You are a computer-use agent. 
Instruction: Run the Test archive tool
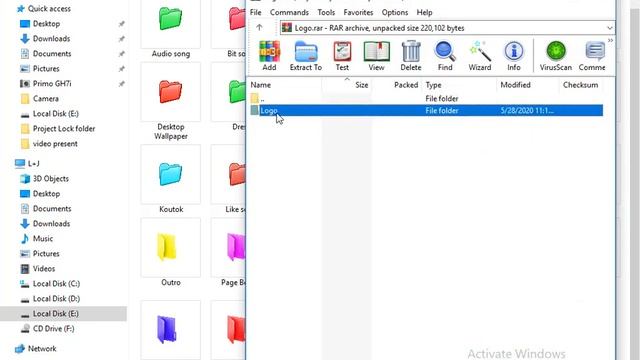point(342,56)
